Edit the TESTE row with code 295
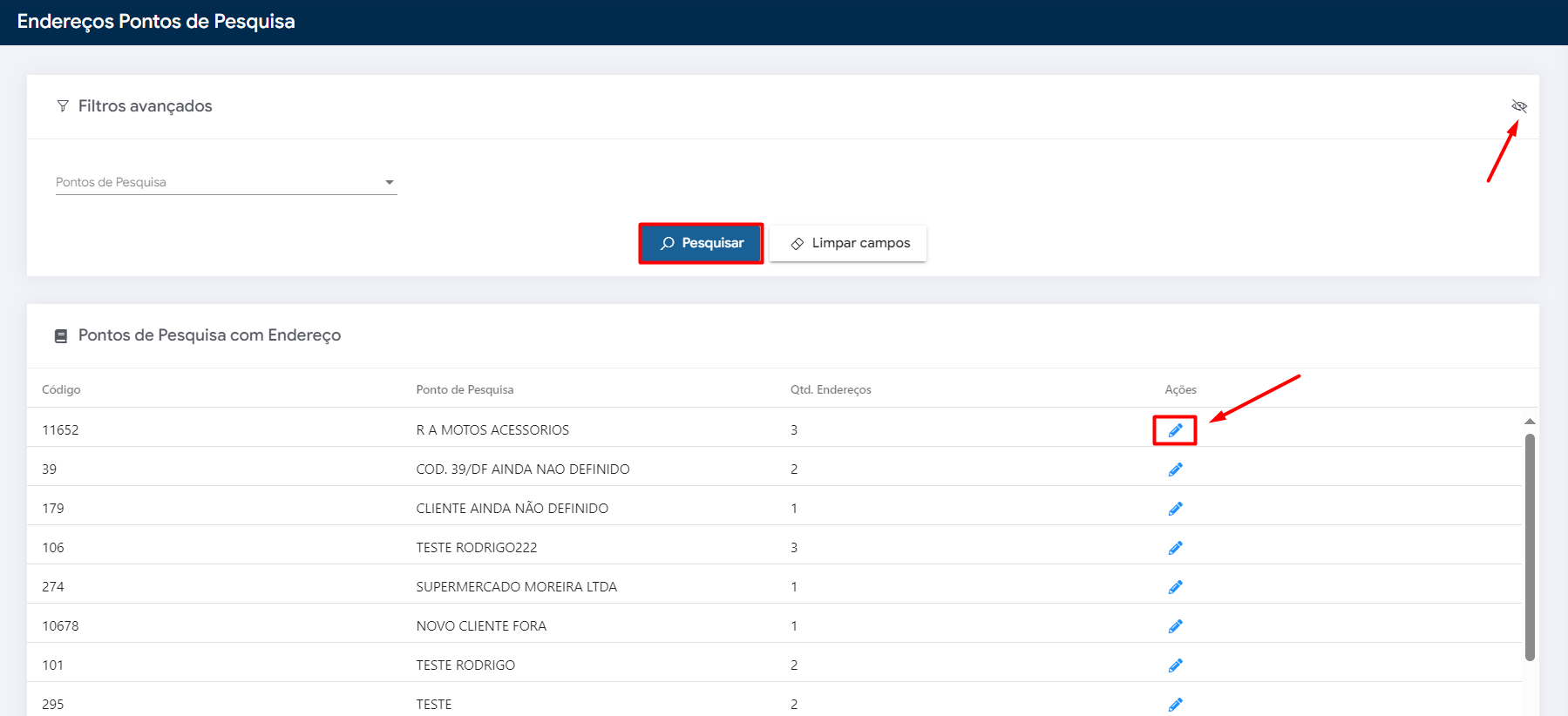This screenshot has height=716, width=1568. (1175, 704)
